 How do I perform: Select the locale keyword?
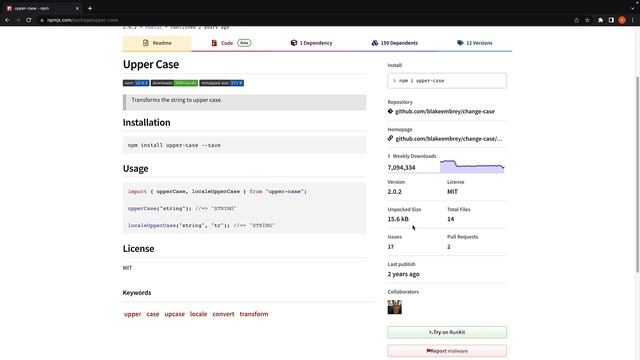[x=198, y=314]
